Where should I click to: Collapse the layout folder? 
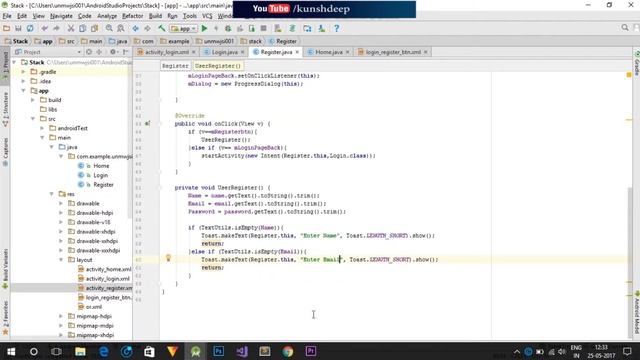[x=61, y=259]
